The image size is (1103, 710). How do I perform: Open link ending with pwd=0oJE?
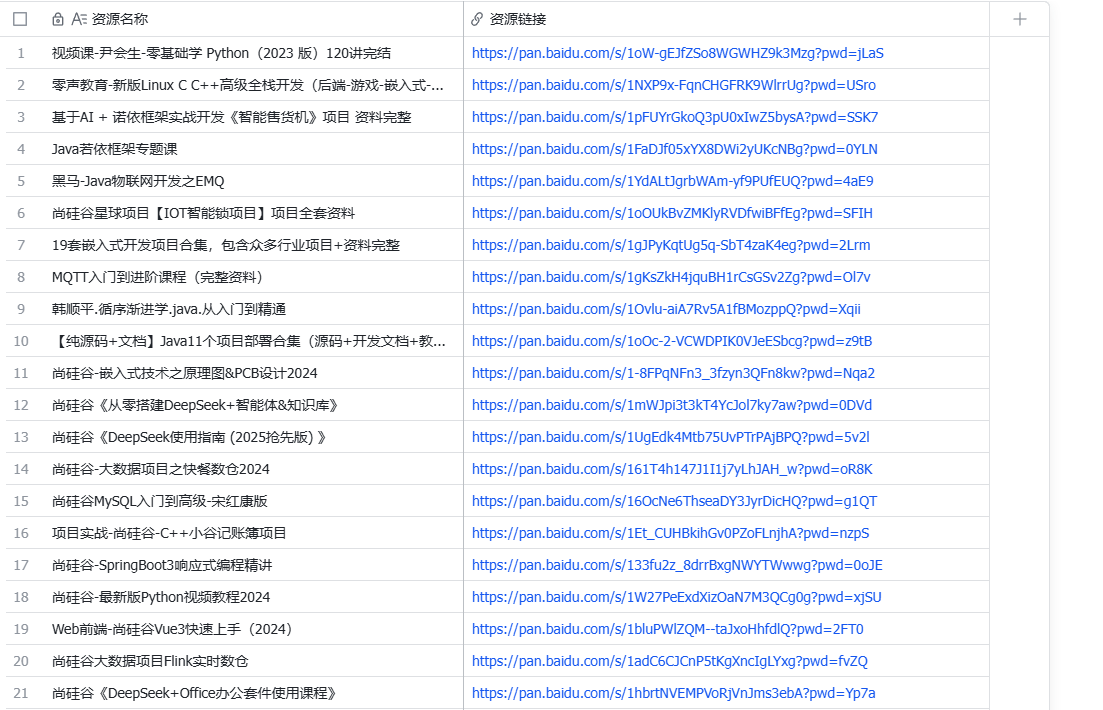click(677, 566)
